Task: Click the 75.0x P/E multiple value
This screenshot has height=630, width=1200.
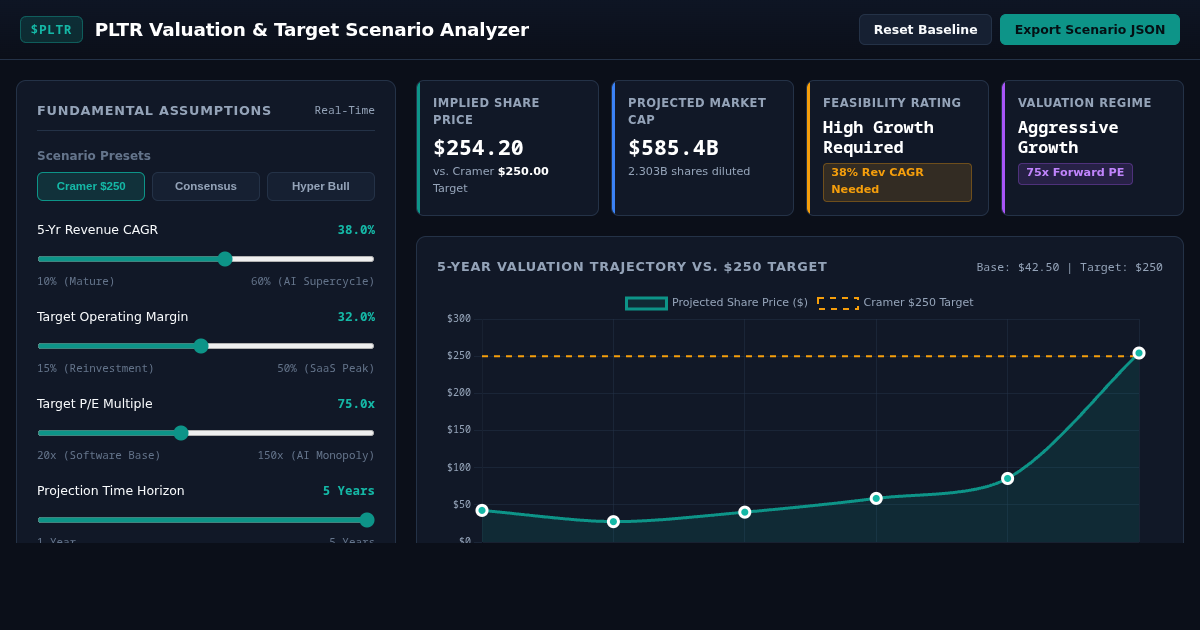Action: pyautogui.click(x=356, y=404)
